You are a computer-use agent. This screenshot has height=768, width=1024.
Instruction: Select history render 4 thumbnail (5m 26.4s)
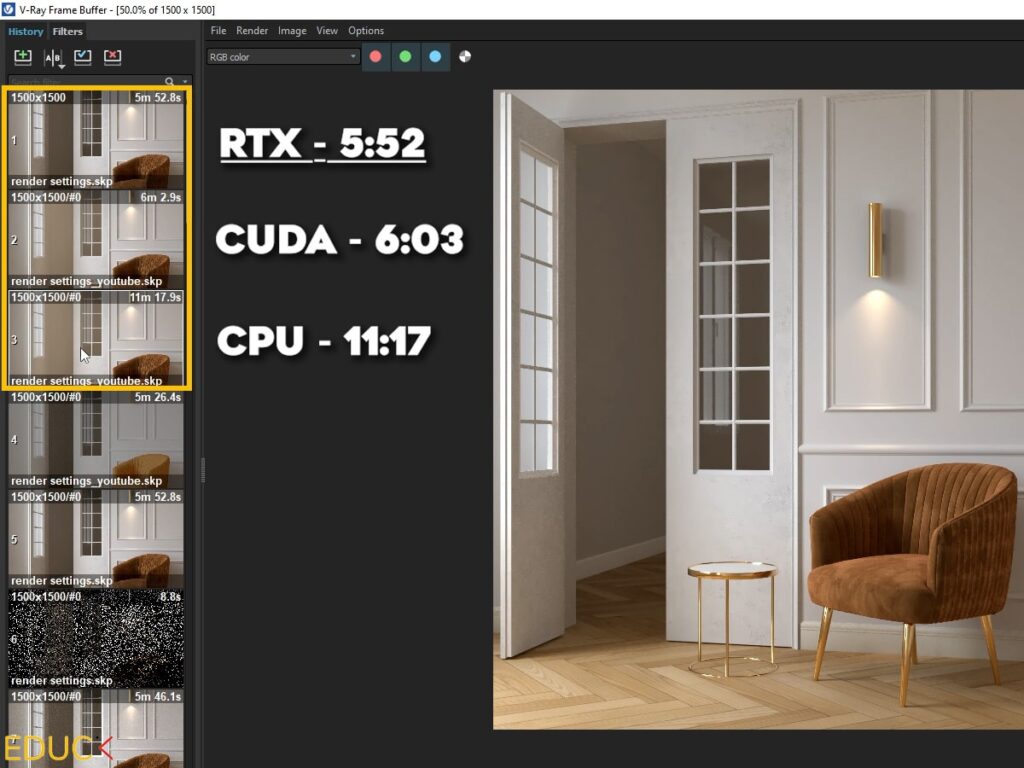coord(96,439)
